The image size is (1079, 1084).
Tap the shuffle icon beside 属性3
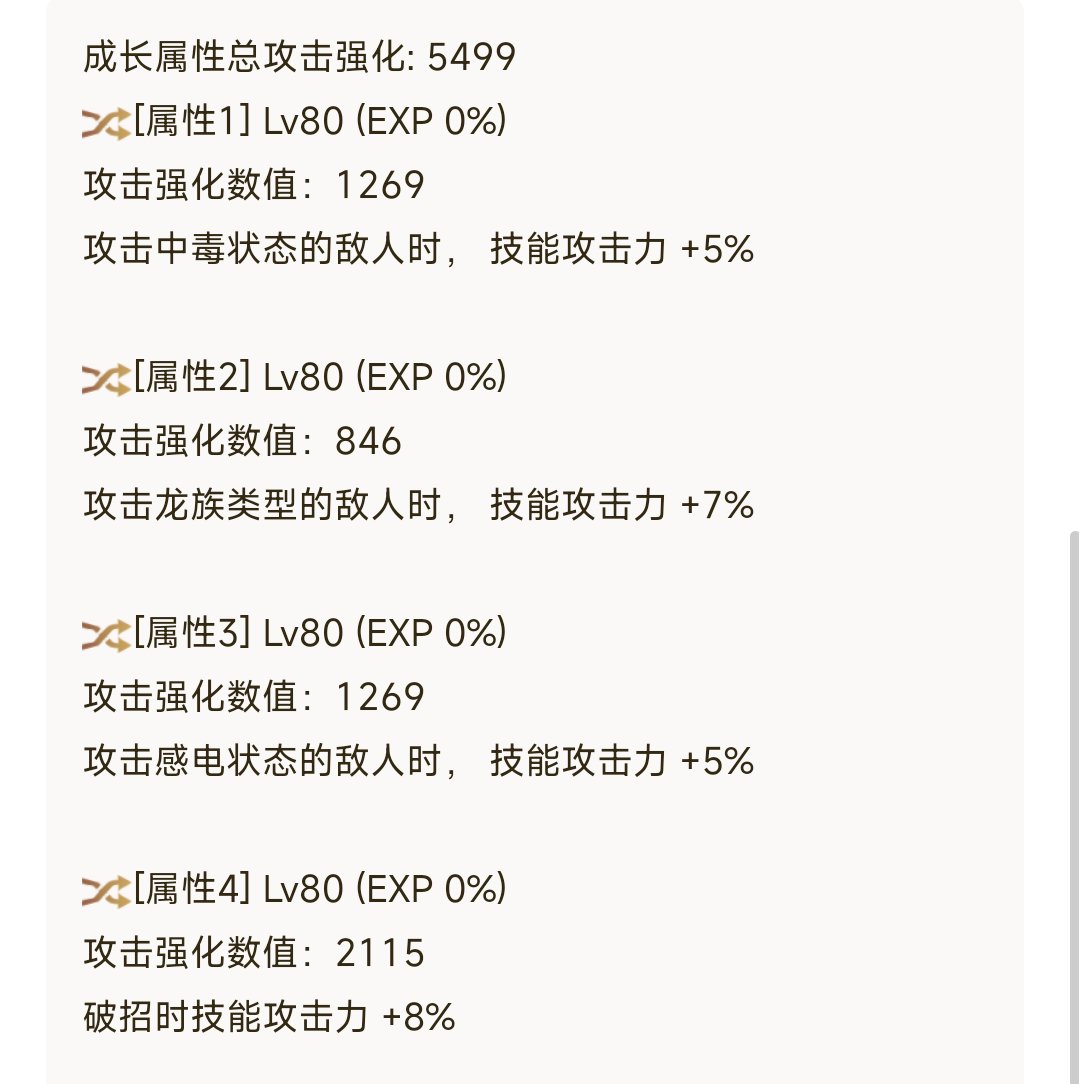point(105,635)
